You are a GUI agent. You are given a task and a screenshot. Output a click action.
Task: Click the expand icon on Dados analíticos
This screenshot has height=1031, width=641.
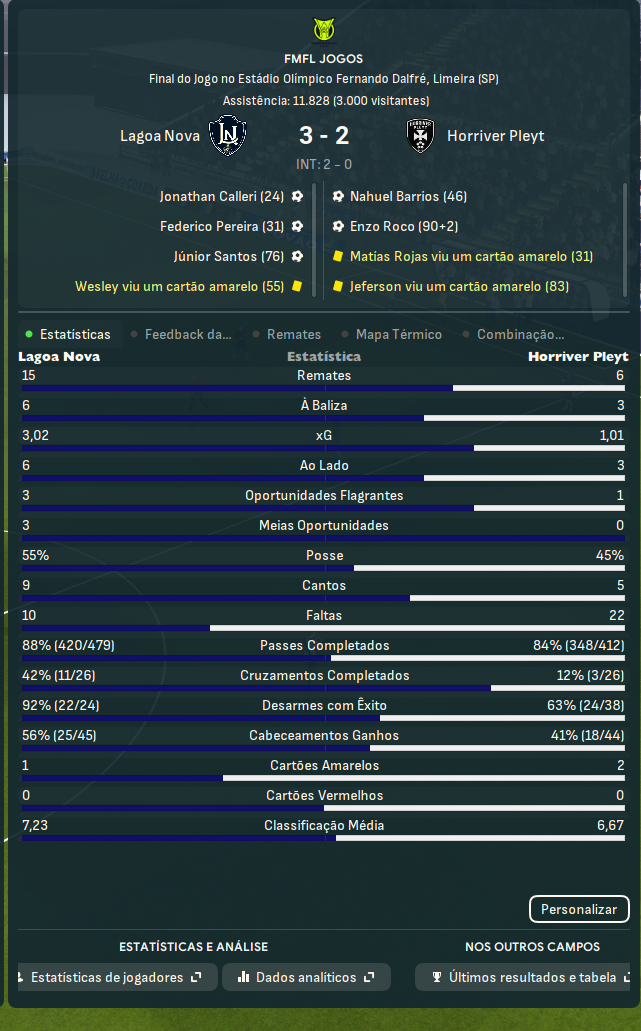369,977
